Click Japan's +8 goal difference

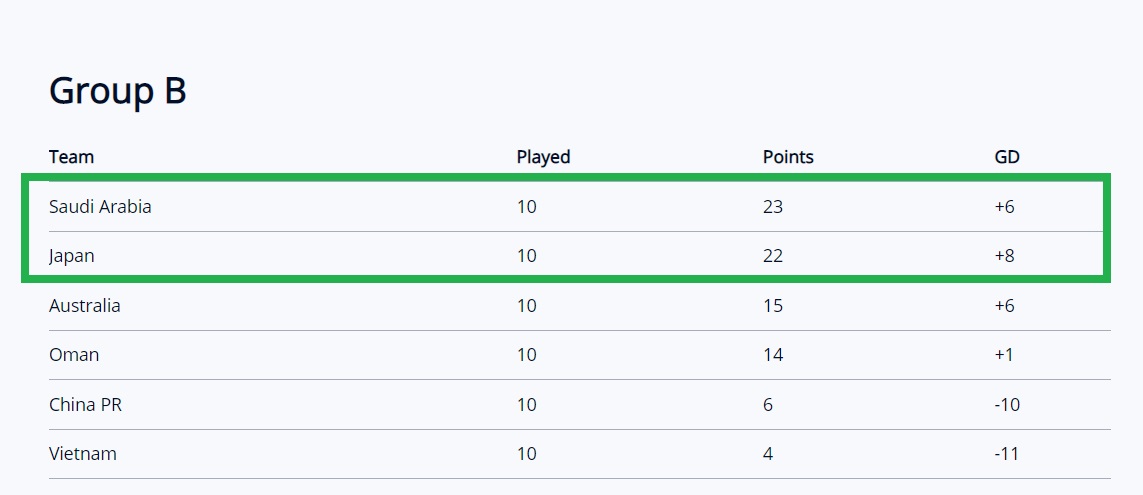(1004, 256)
